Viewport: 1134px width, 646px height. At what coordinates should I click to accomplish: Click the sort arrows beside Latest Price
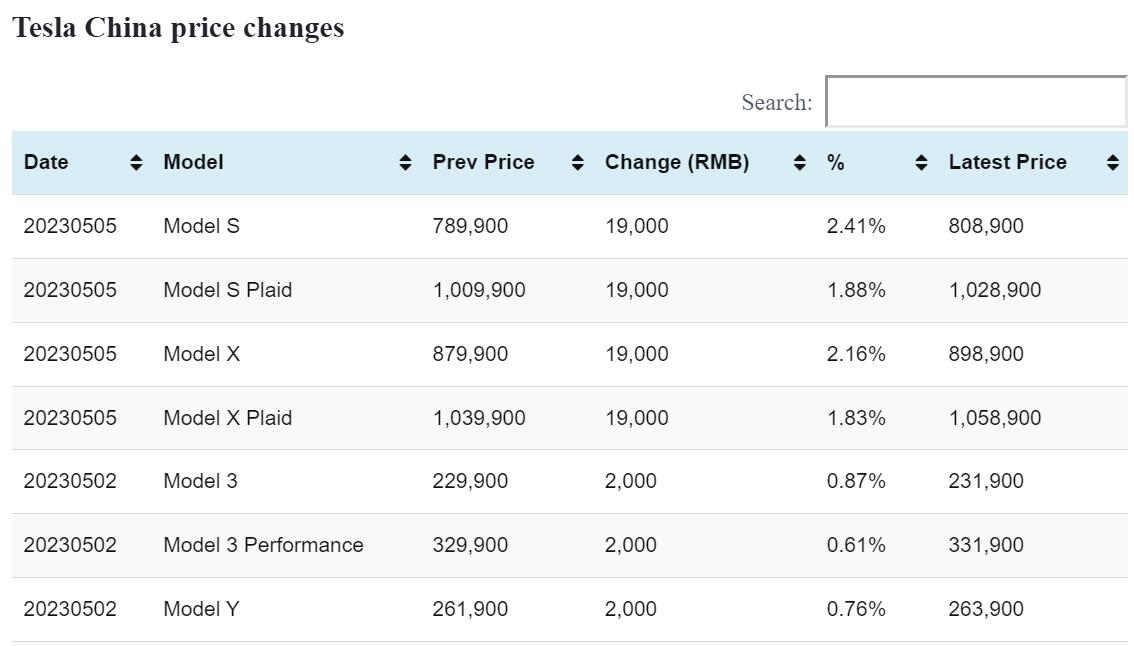tap(1112, 163)
